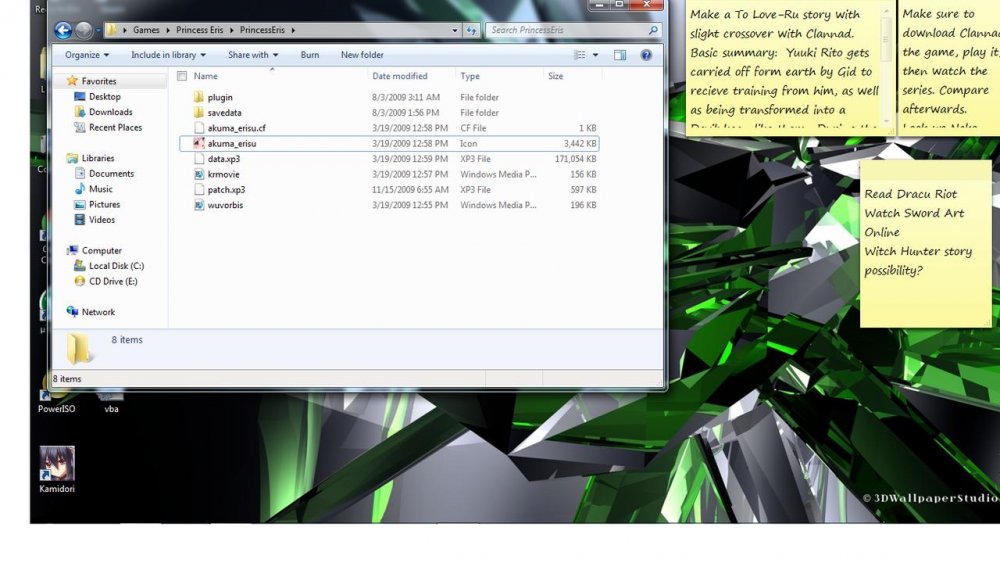Screen dimensions: 1000x563
Task: Tick the select-all checkbox beside Name
Action: pos(182,76)
